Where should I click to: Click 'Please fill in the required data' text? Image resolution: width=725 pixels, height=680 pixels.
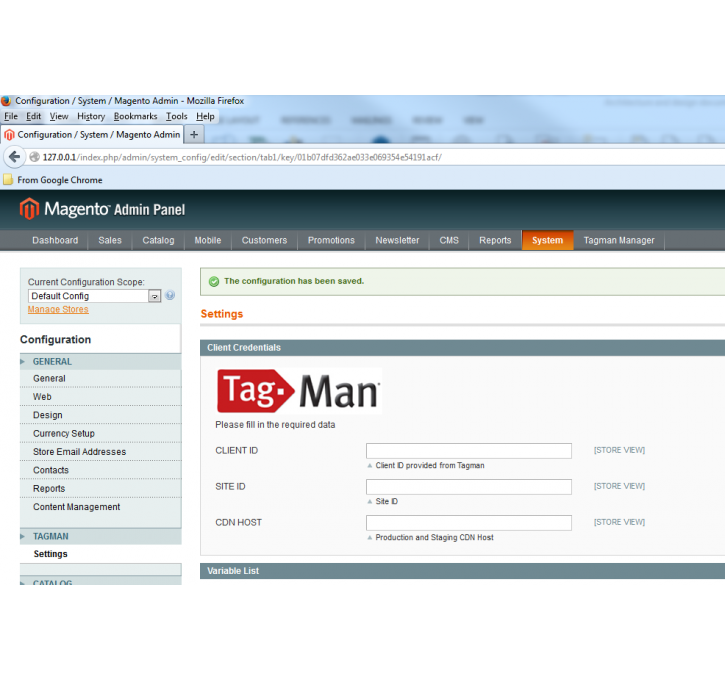(x=275, y=425)
